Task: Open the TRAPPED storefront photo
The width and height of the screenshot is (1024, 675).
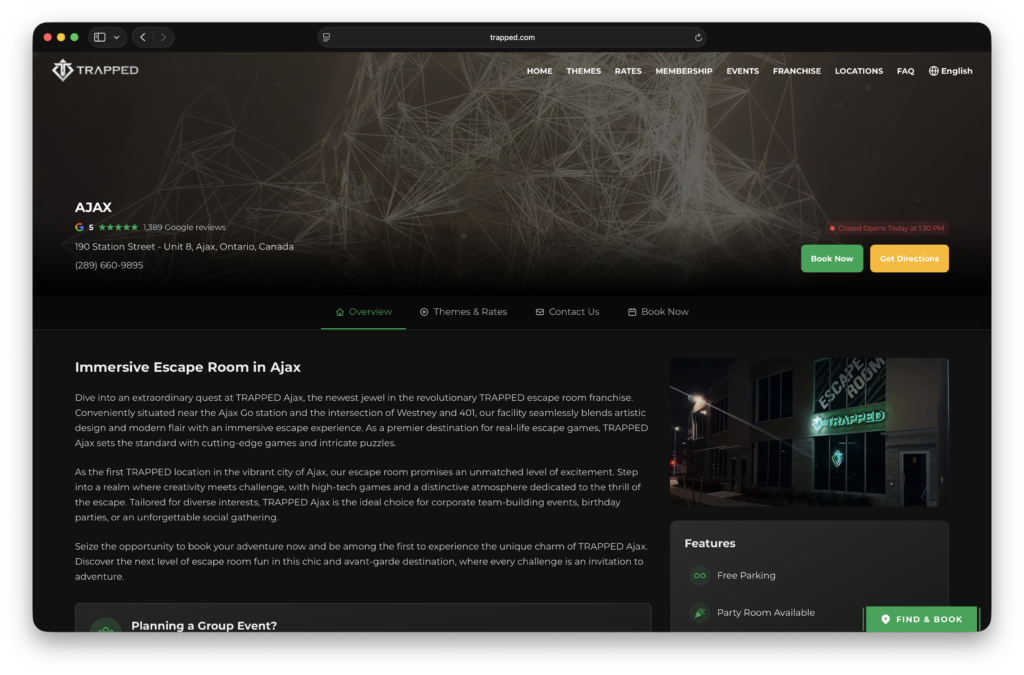Action: click(808, 432)
